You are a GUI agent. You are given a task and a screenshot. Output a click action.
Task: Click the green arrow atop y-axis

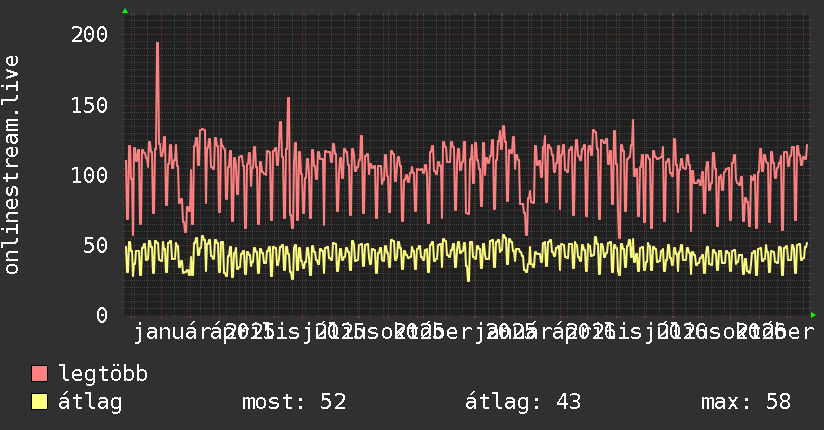click(x=125, y=11)
